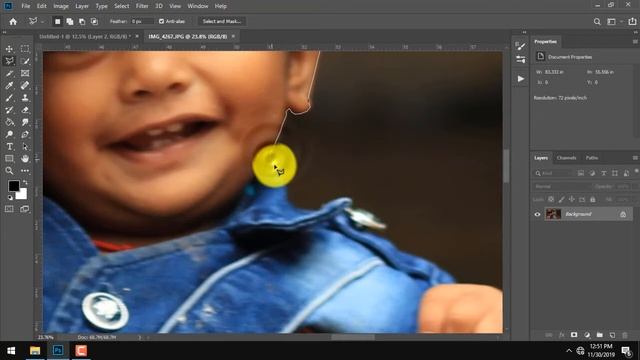Screen dimensions: 640x360
Task: Click the Home icon in options bar
Action: click(x=13, y=21)
